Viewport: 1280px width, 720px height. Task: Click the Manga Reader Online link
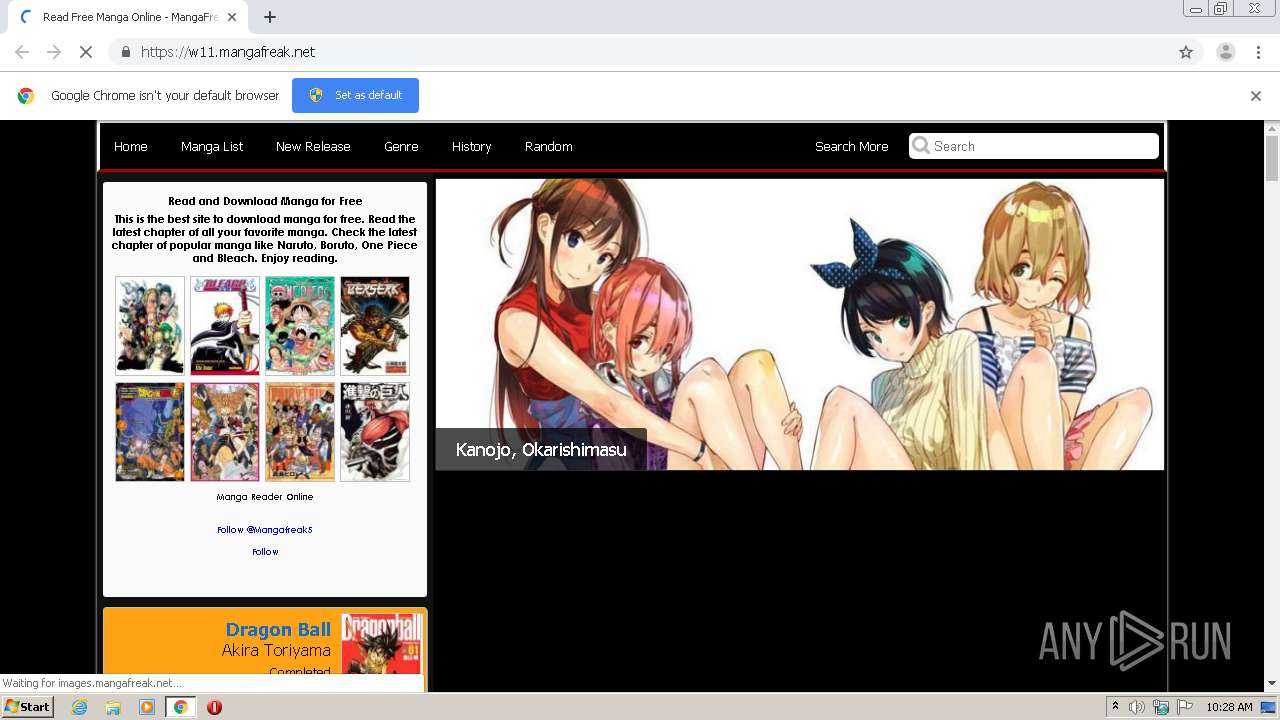click(265, 497)
